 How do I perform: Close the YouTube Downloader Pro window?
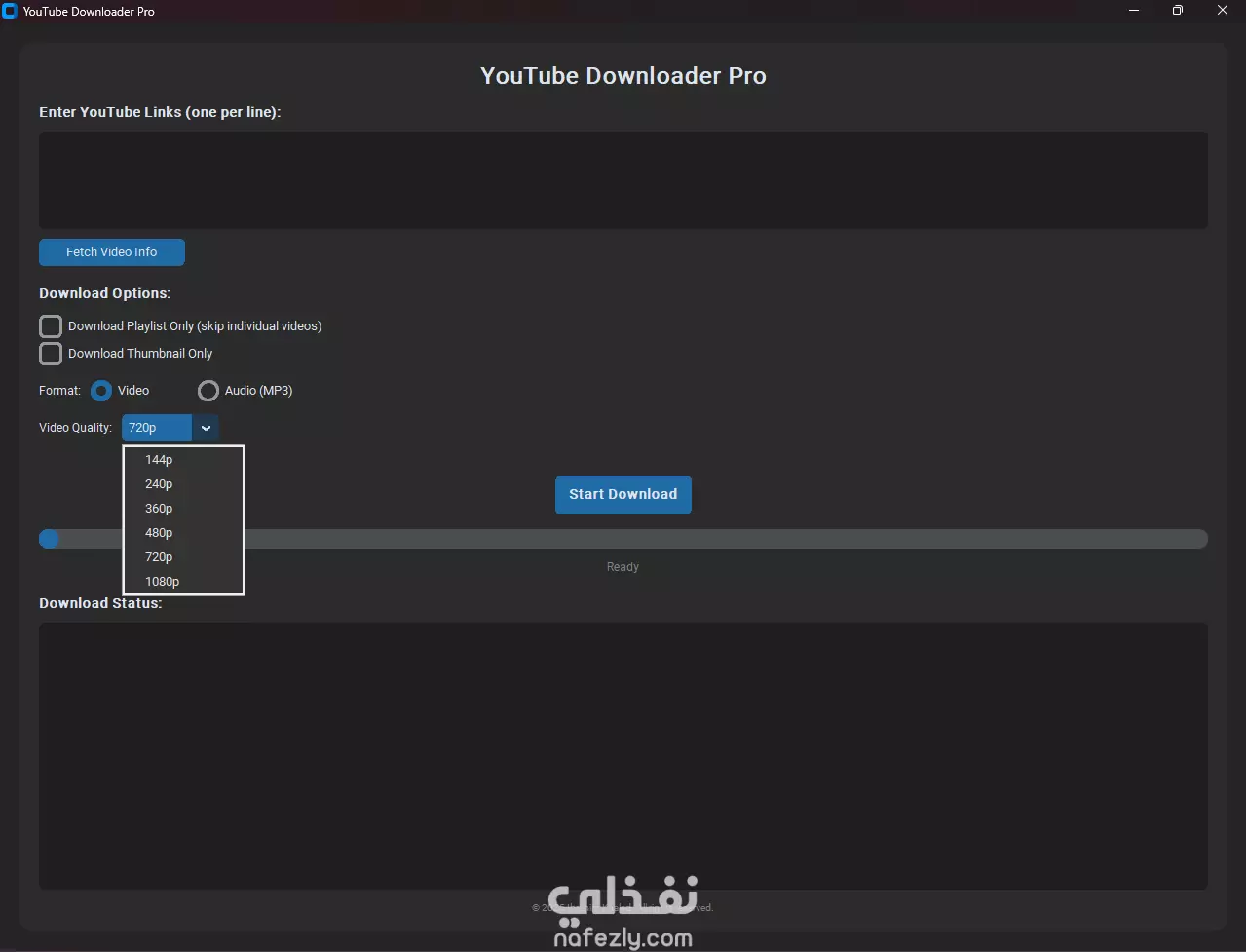(x=1223, y=11)
